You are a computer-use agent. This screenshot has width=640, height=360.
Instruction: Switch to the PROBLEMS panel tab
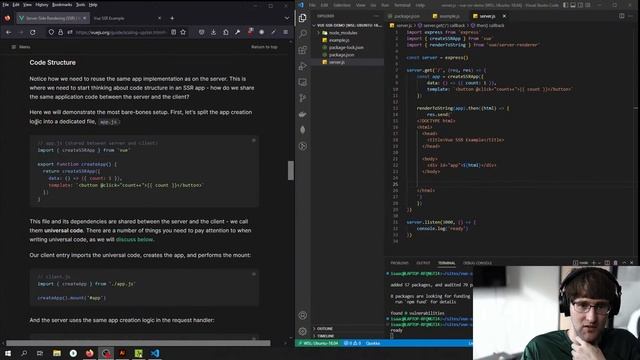coord(399,263)
